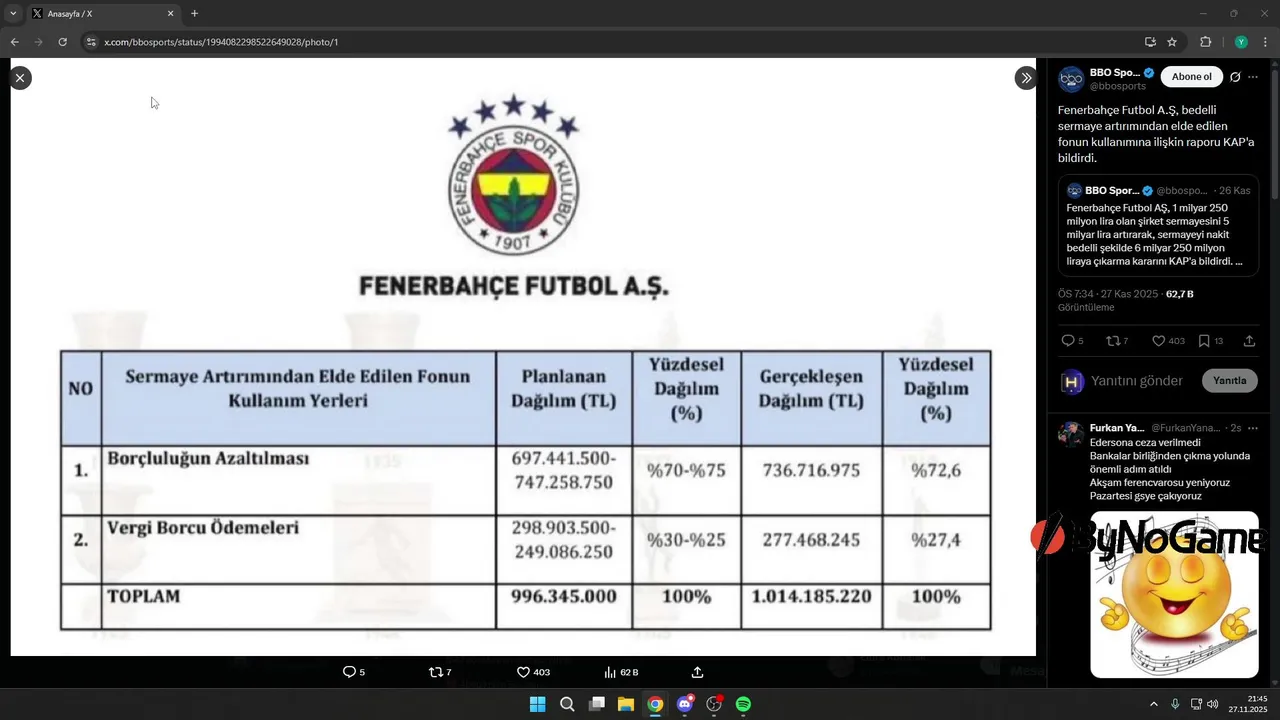This screenshot has height=720, width=1280.
Task: Open the tweet's more options menu
Action: pyautogui.click(x=1253, y=77)
